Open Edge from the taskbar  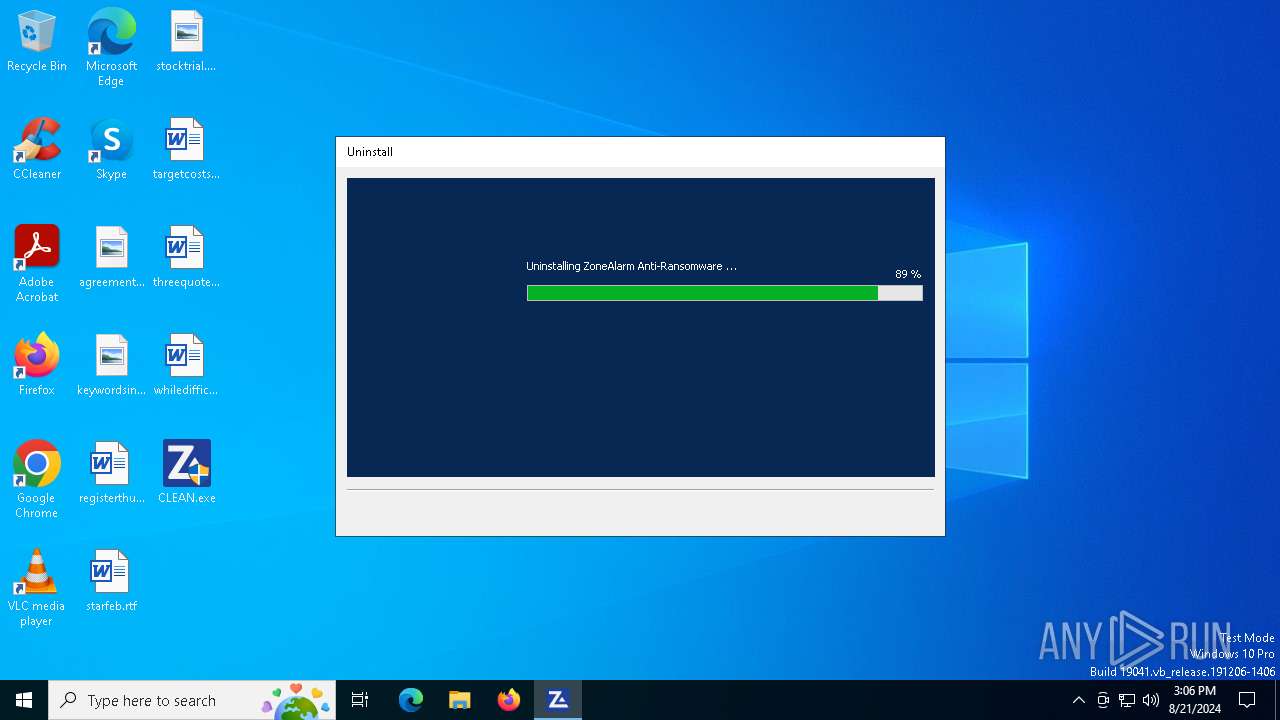point(411,700)
